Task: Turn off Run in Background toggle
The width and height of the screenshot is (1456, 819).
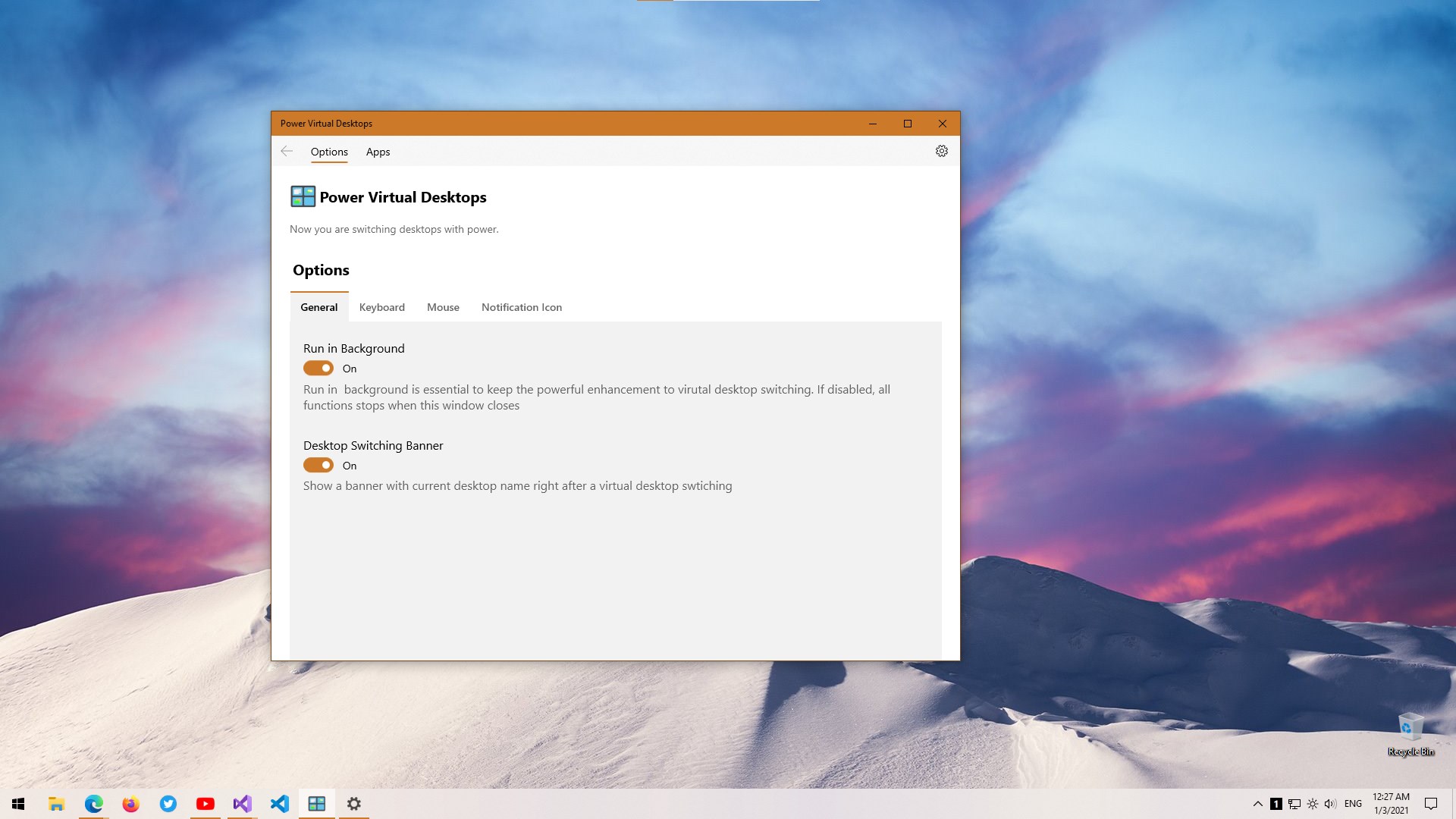Action: (318, 369)
